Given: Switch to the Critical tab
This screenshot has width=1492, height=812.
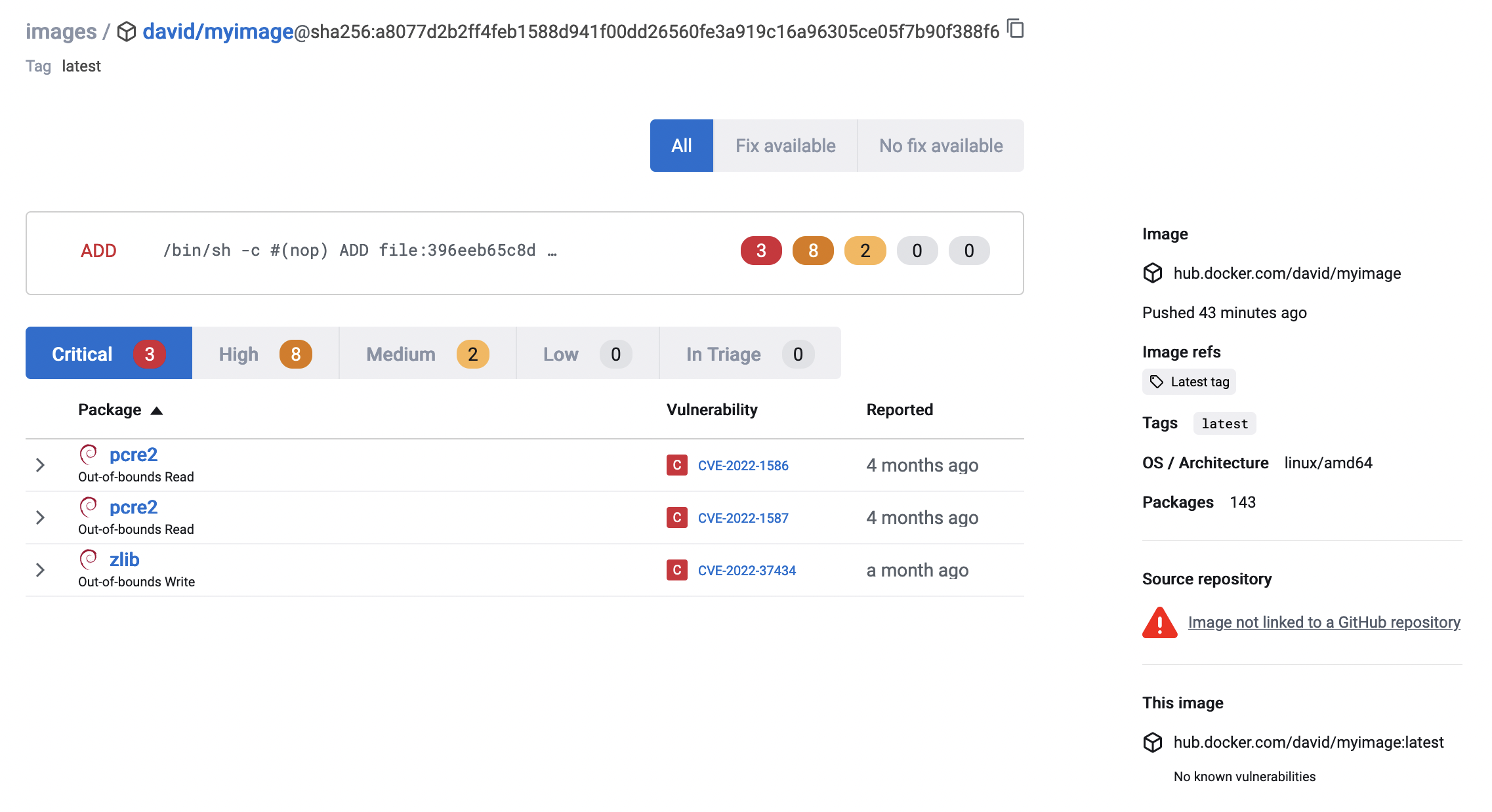Looking at the screenshot, I should pos(109,354).
